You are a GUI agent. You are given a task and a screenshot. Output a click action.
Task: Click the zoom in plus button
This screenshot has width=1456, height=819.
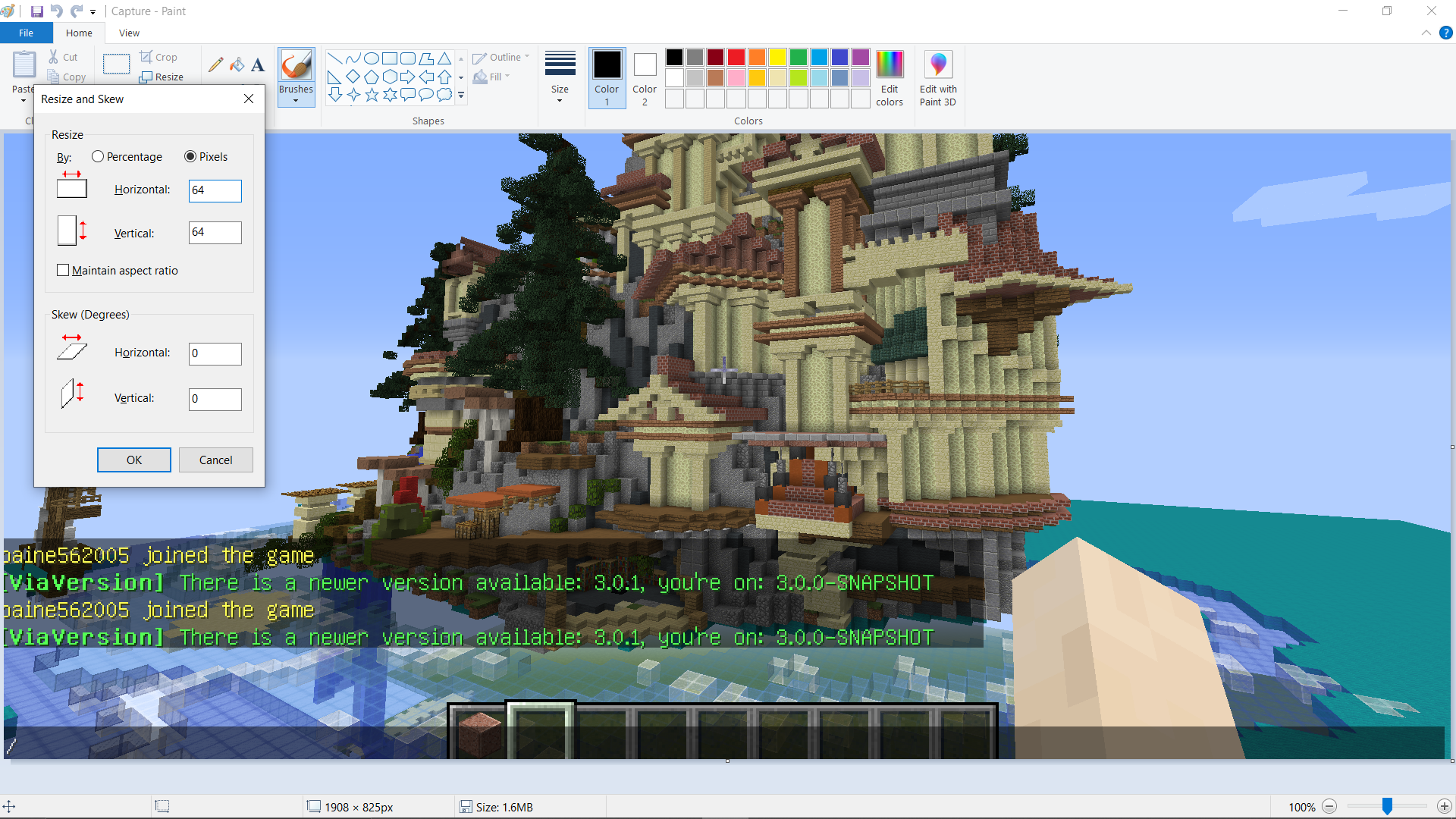pos(1444,807)
